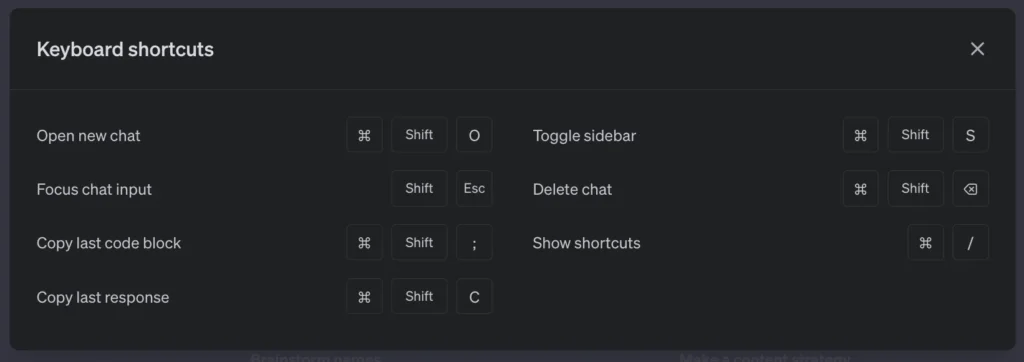Select the Delete chat label
Image resolution: width=1024 pixels, height=362 pixels.
[x=572, y=189]
